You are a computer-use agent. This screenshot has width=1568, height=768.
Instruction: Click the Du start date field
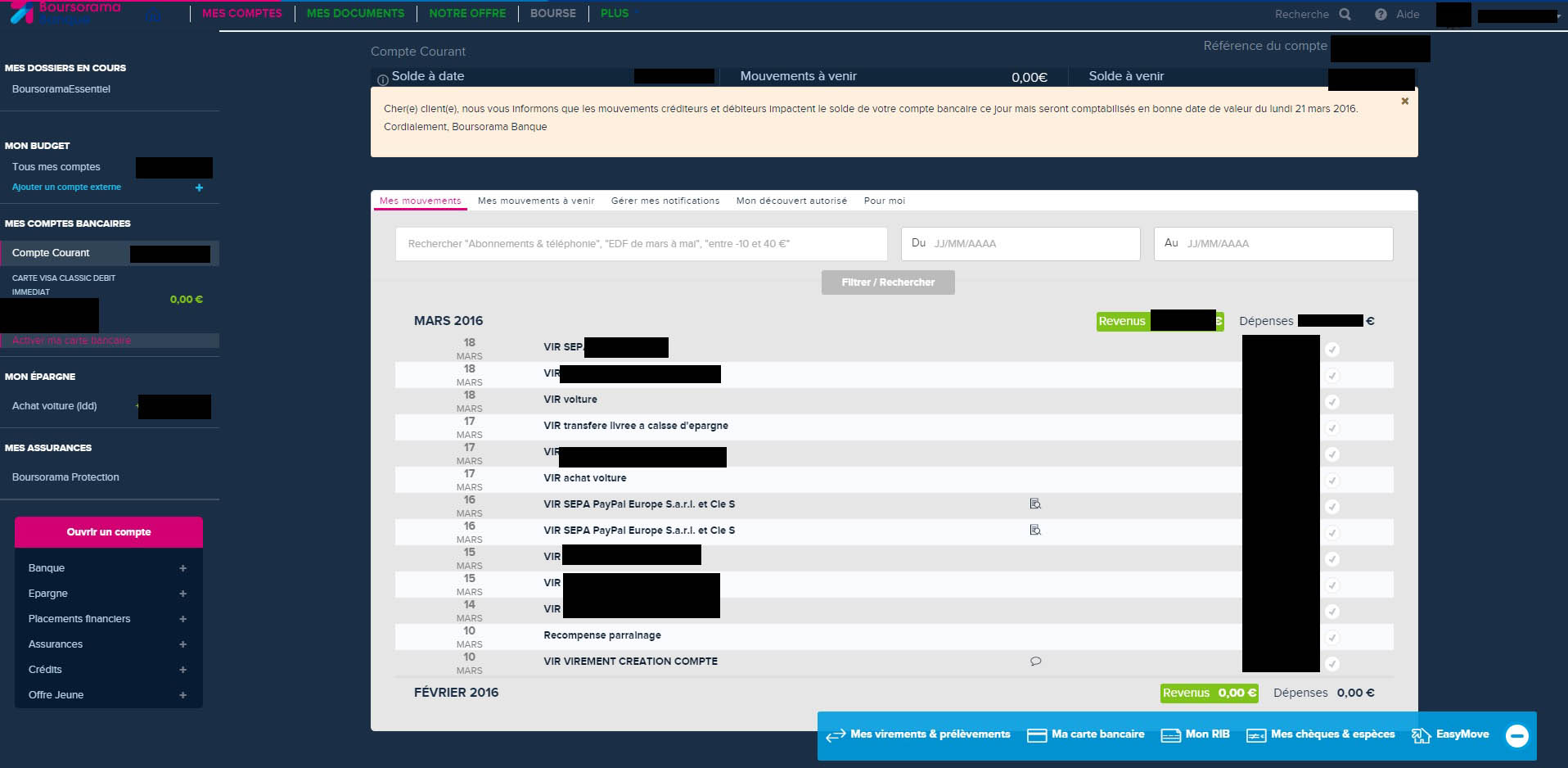(x=1021, y=244)
